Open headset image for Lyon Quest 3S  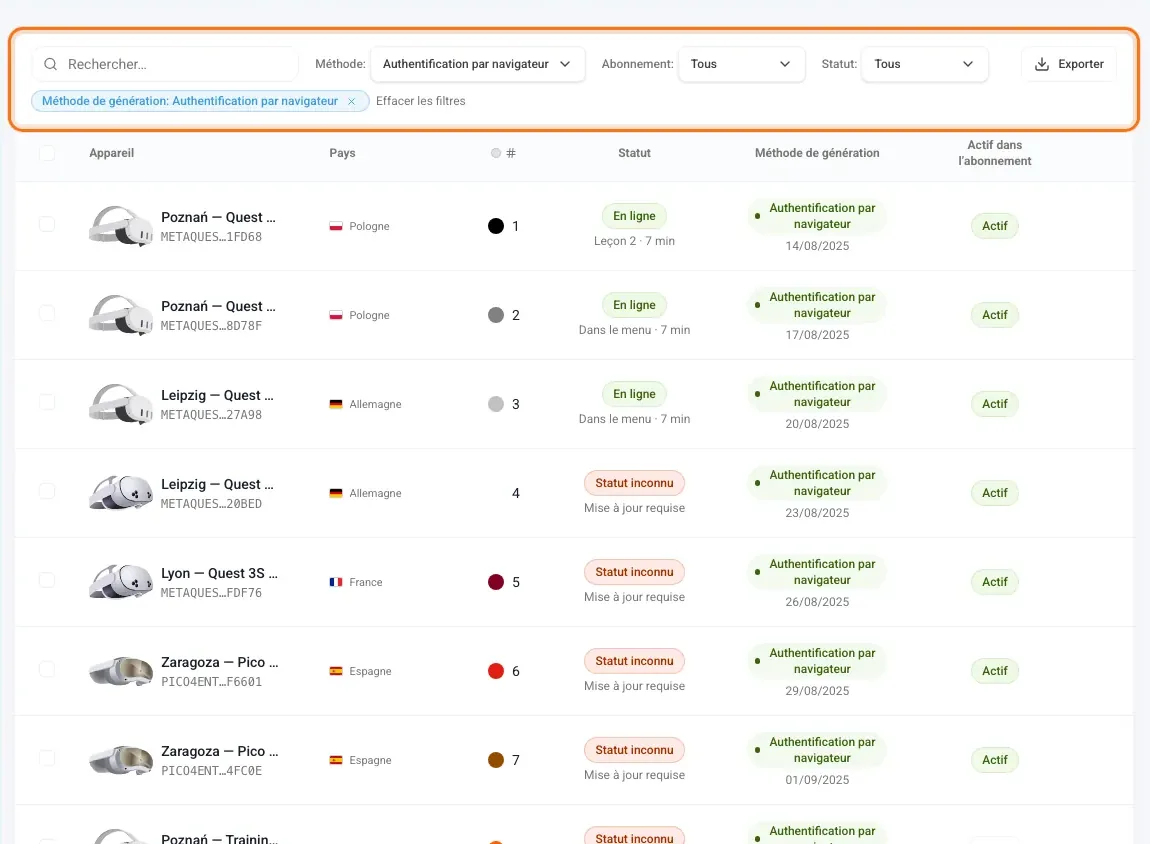pyautogui.click(x=120, y=581)
